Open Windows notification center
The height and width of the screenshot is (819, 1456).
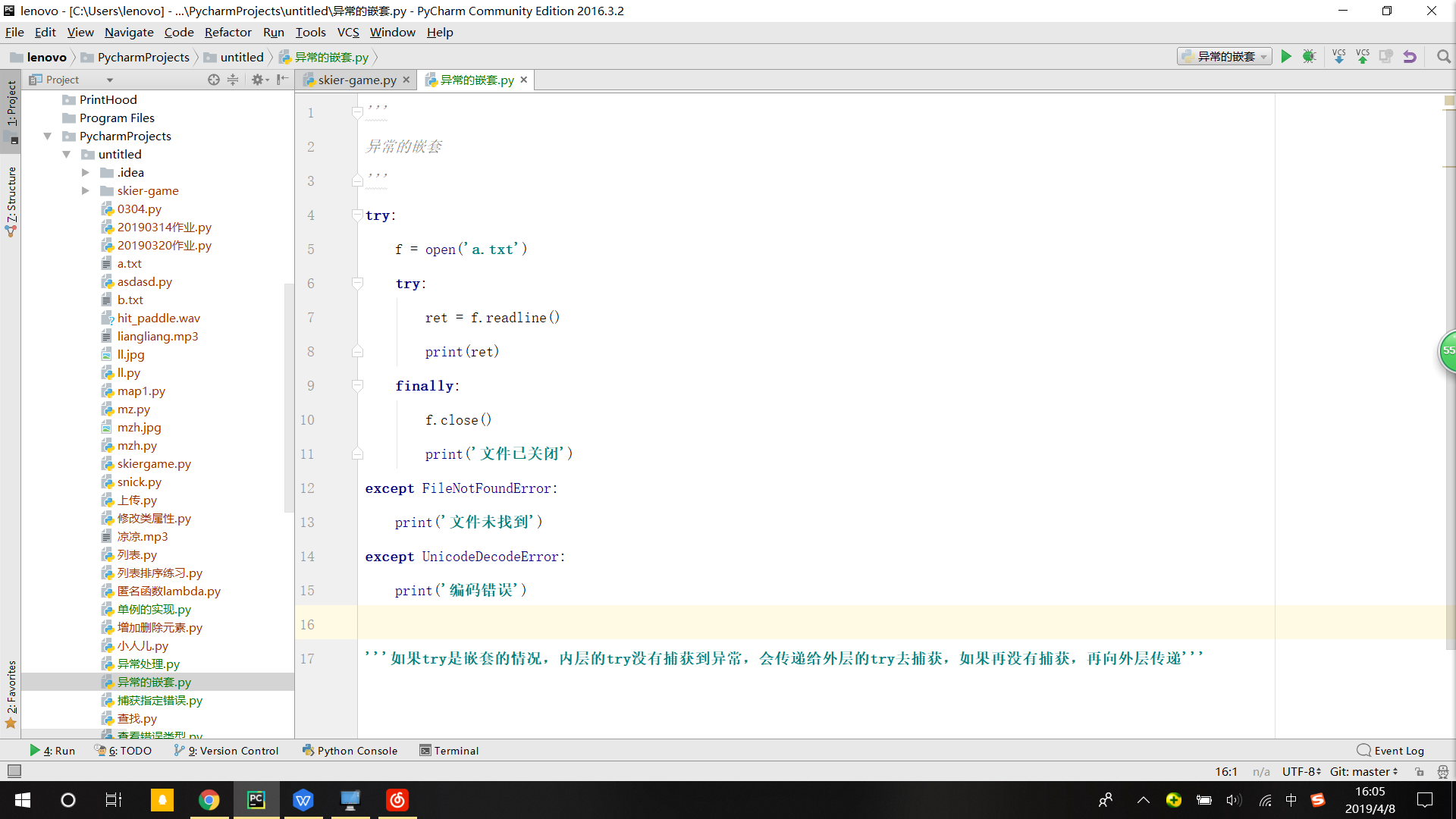coord(1425,800)
